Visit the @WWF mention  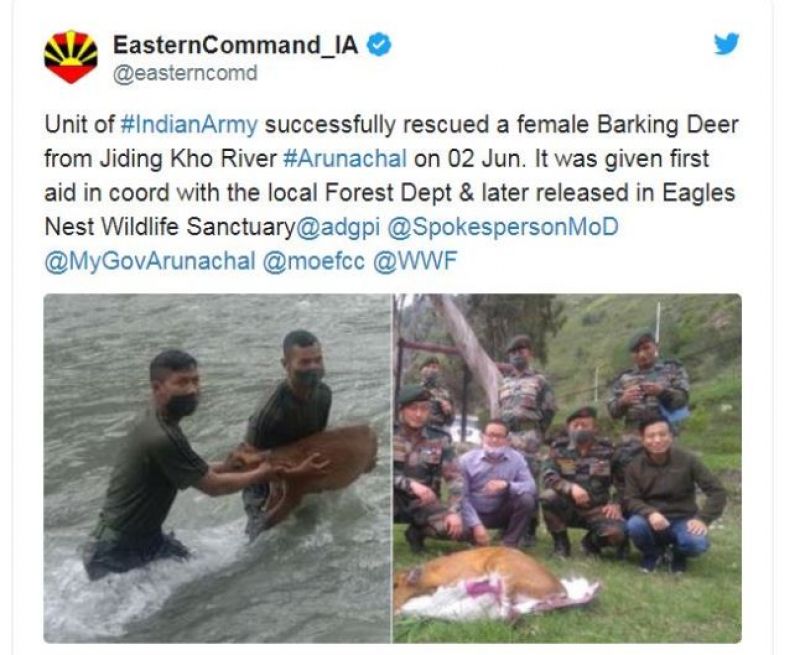click(415, 261)
